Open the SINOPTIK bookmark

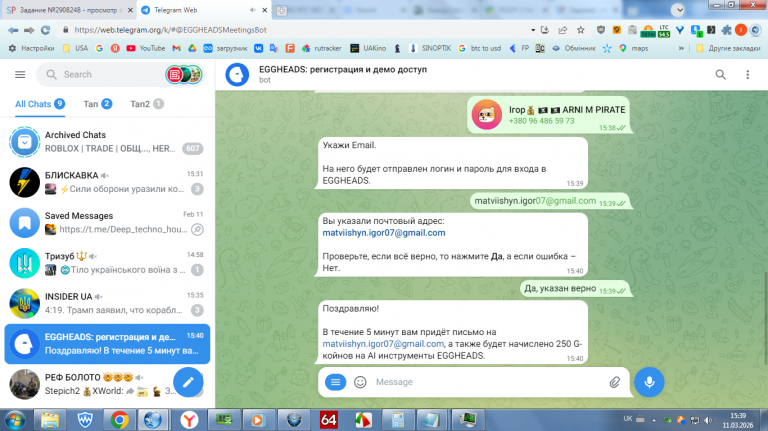[x=430, y=48]
